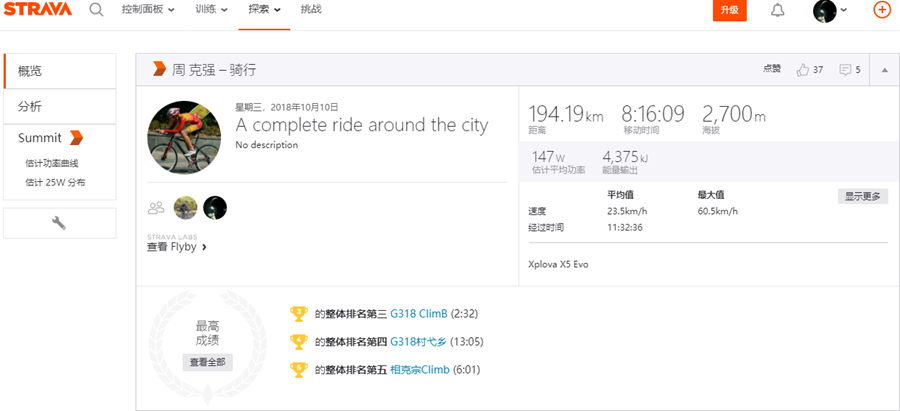
Task: Click the thumbs-up kudos icon
Action: pyautogui.click(x=802, y=69)
